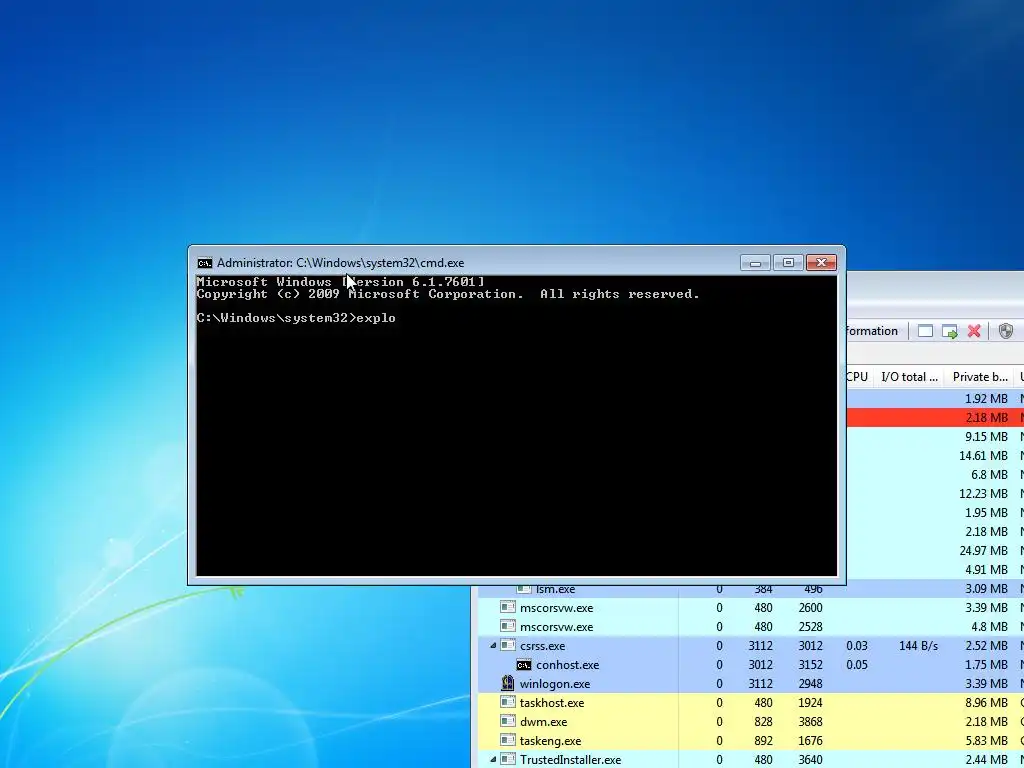Screen dimensions: 1024x768
Task: Click the taskeng.exe process icon
Action: click(x=507, y=740)
